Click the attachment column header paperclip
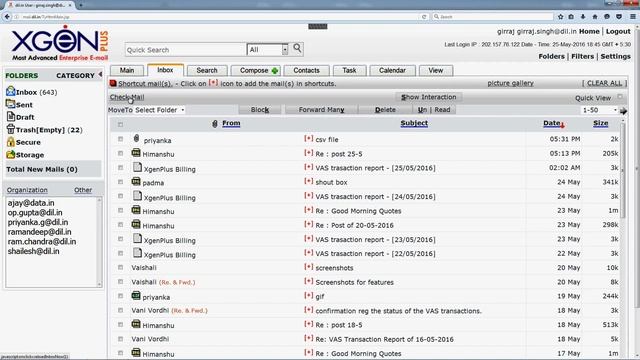Viewport: 640px width, 360px height. tap(215, 123)
